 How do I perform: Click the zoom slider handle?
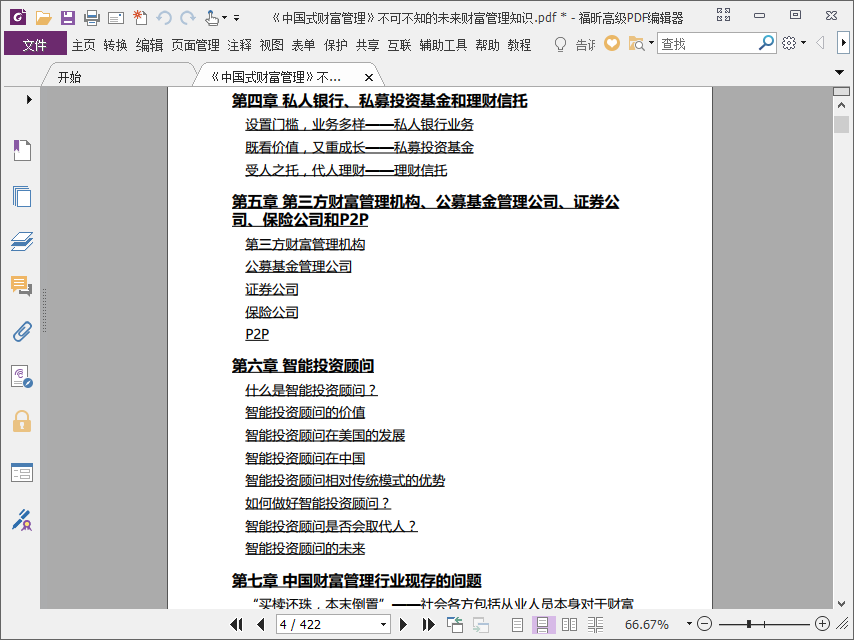(x=749, y=624)
